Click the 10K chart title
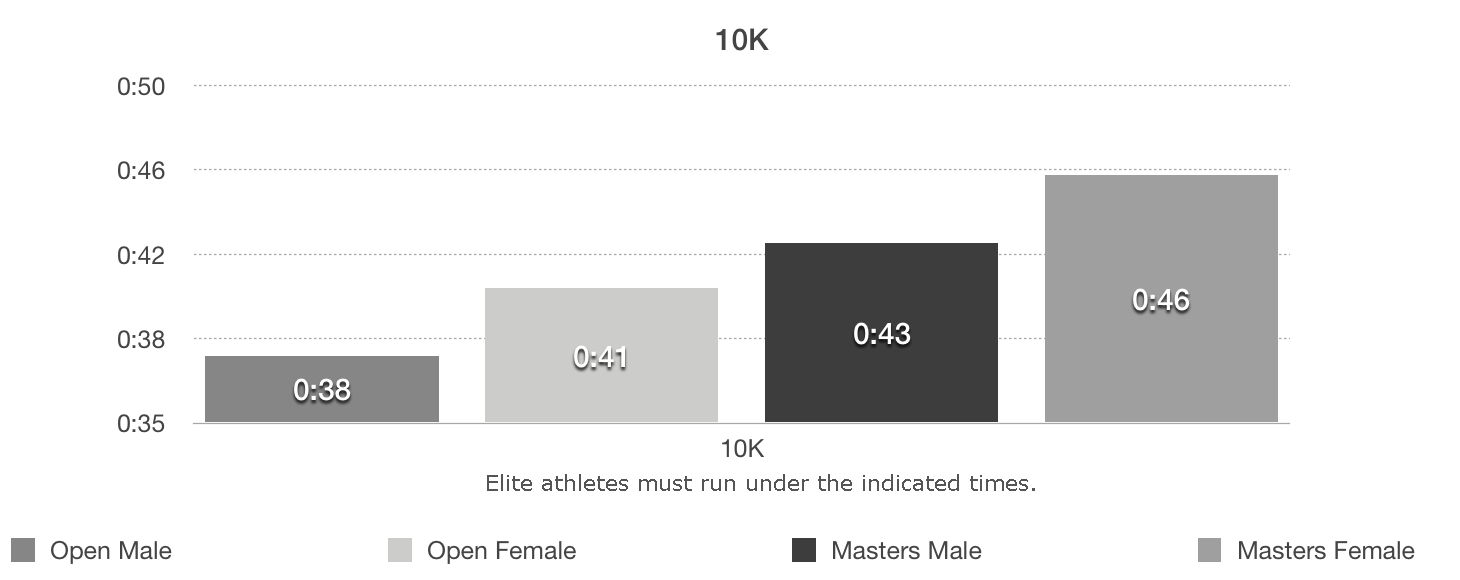1460x580 pixels. coord(741,41)
